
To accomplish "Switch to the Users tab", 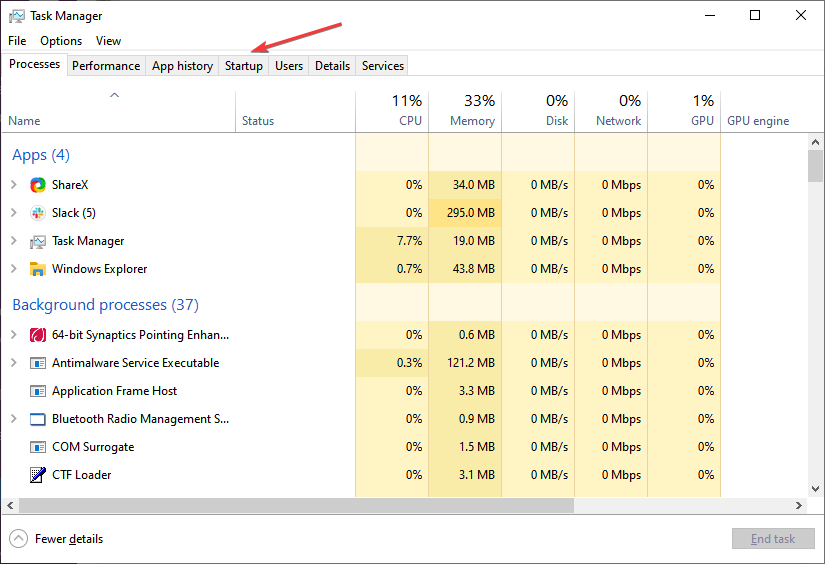I will pyautogui.click(x=289, y=66).
